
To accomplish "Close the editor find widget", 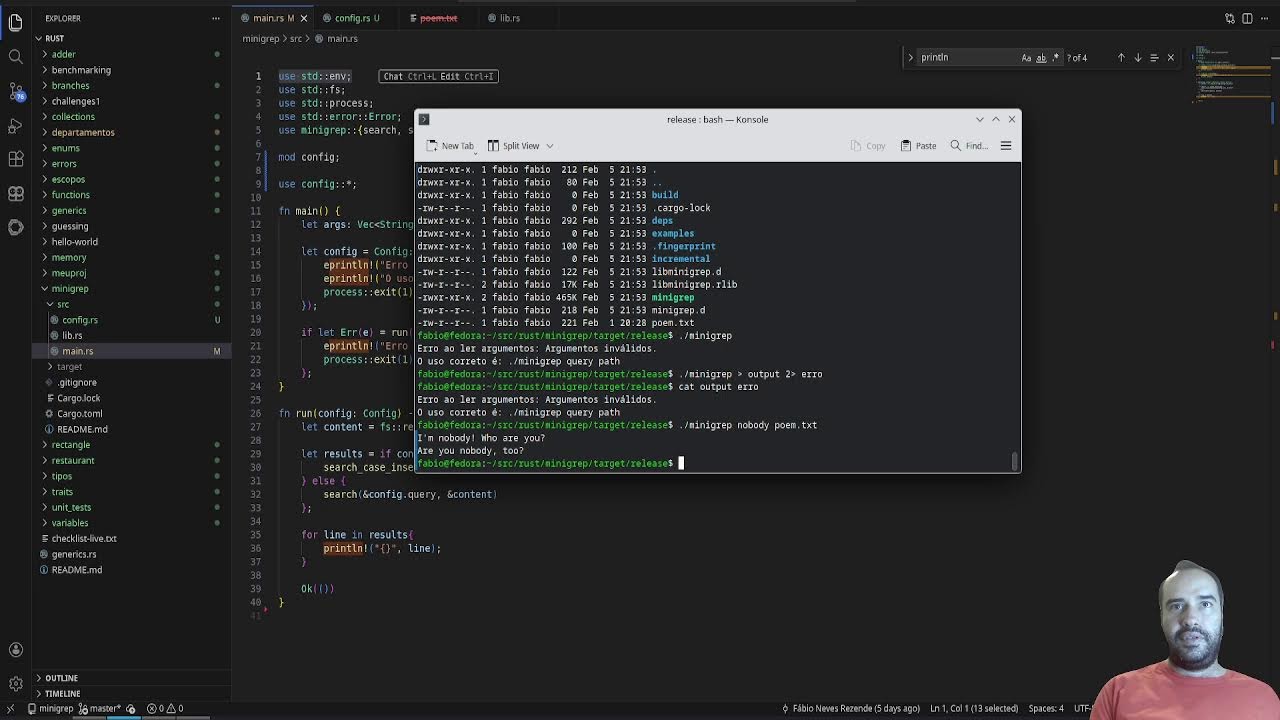I will coord(1171,57).
